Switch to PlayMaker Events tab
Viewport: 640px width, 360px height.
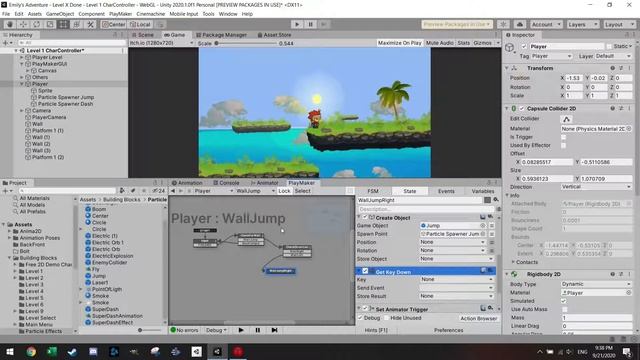[446, 191]
